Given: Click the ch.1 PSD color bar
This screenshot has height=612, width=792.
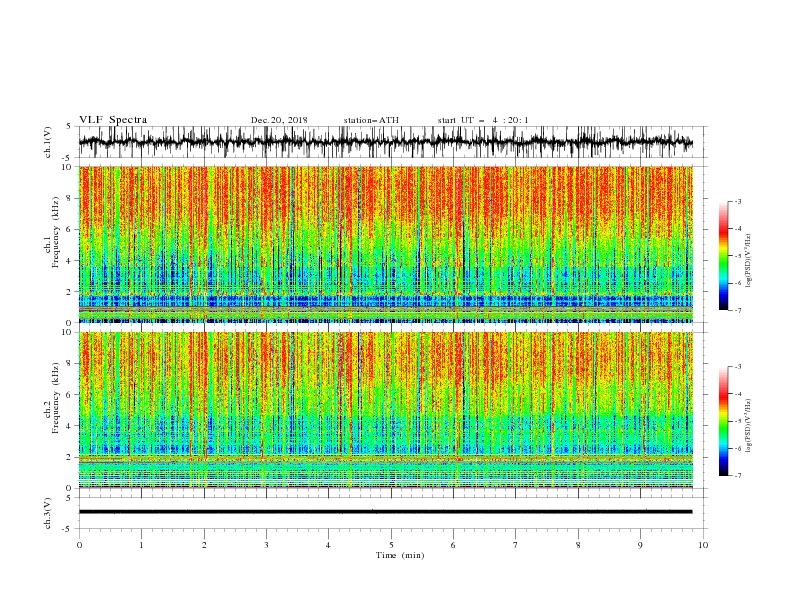Looking at the screenshot, I should coord(724,256).
